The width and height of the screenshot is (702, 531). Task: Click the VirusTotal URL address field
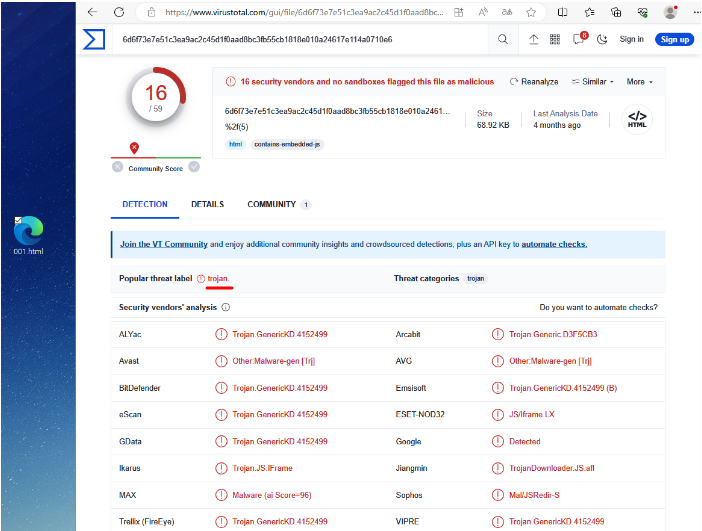coord(304,13)
